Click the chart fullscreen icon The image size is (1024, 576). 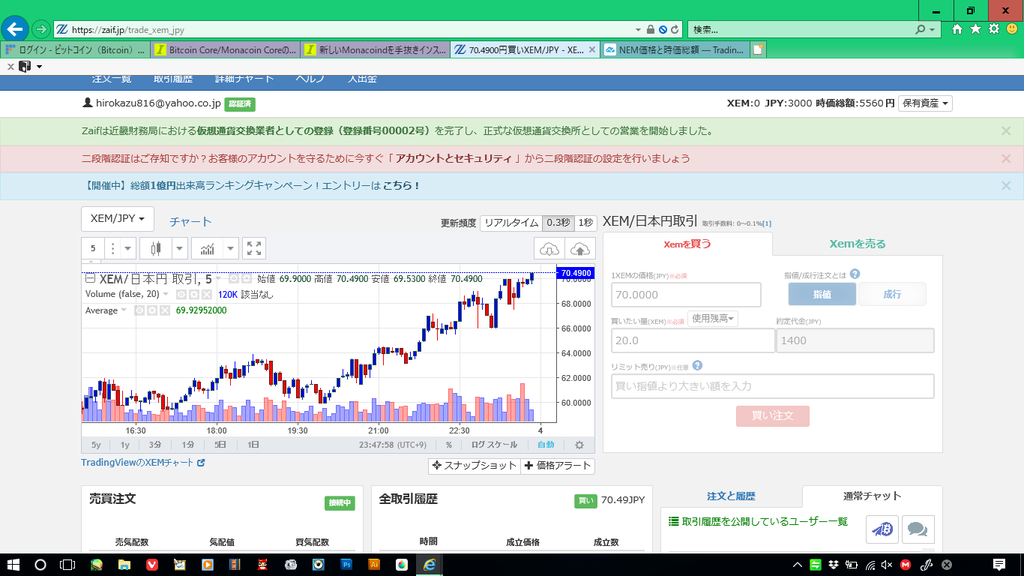[x=254, y=248]
